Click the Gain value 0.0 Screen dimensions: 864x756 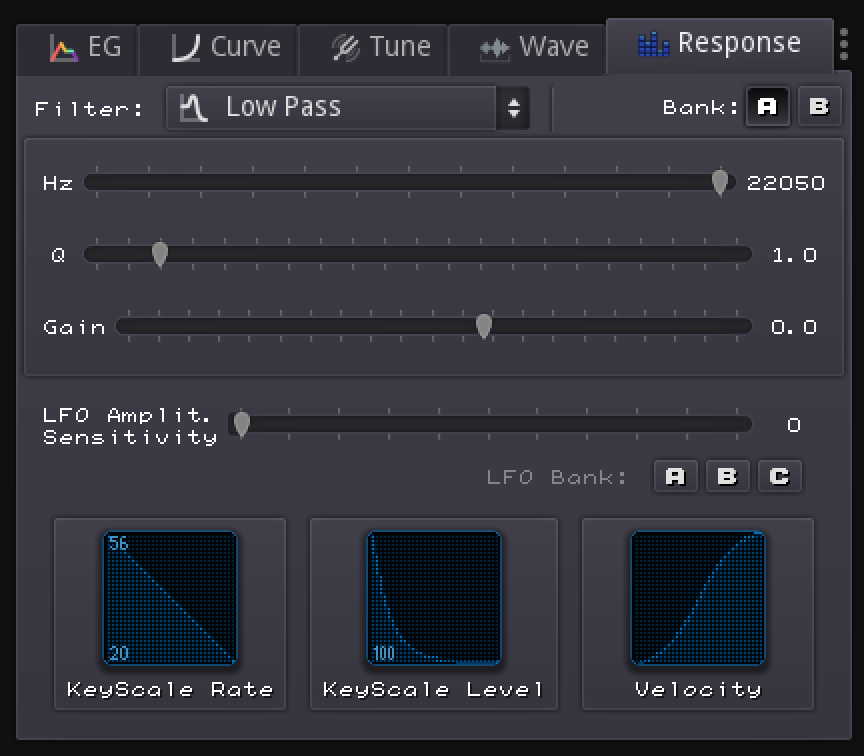pos(794,327)
